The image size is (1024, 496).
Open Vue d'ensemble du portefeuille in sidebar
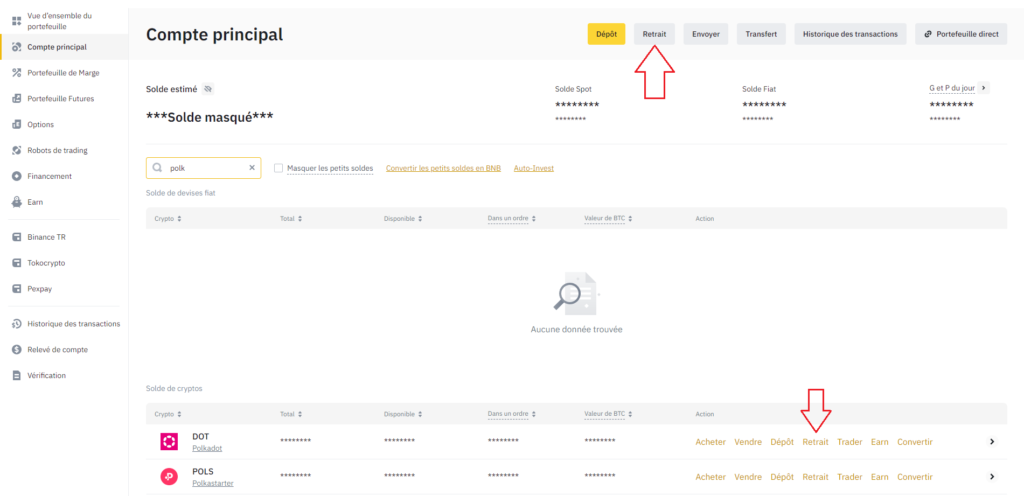click(x=64, y=21)
